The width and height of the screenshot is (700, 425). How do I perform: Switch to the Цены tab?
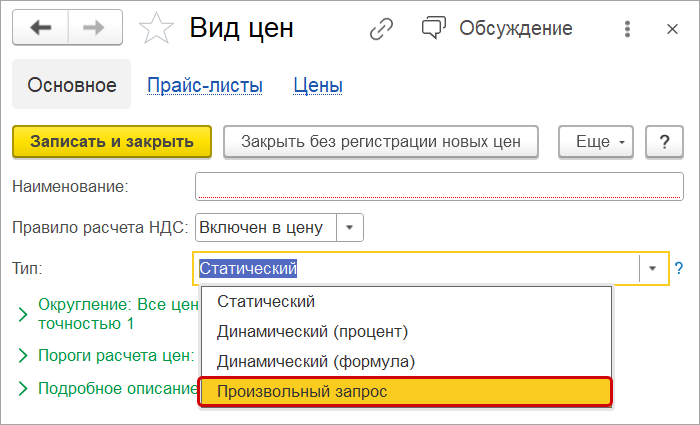pyautogui.click(x=318, y=86)
